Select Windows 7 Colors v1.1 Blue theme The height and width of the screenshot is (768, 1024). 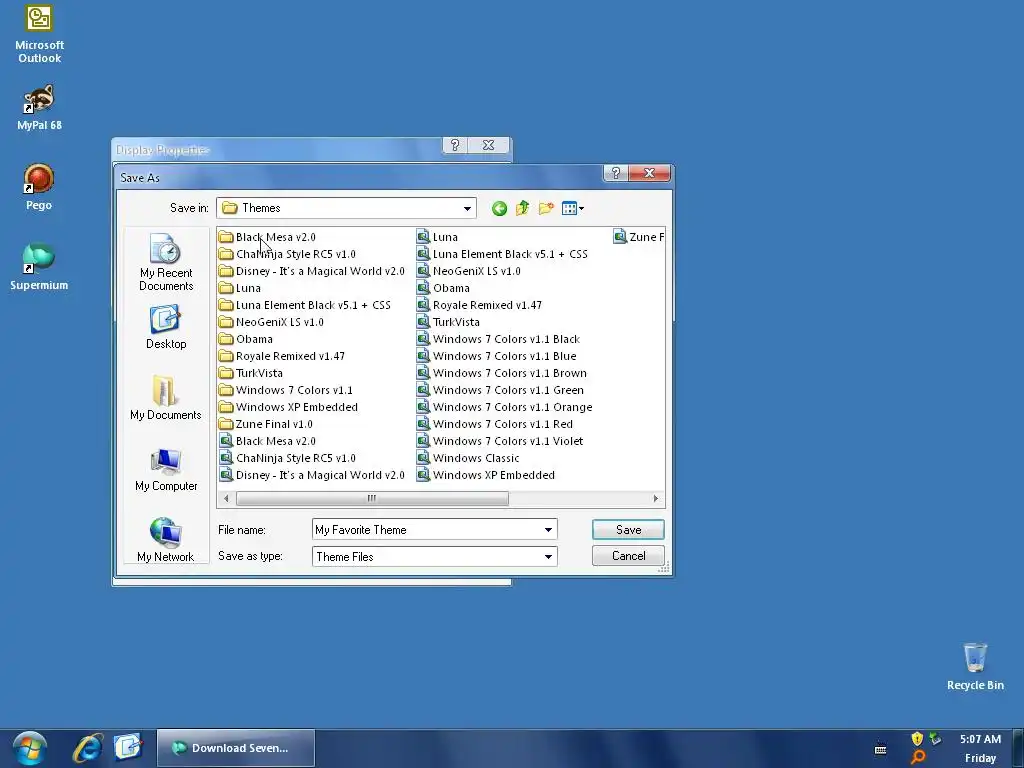pos(496,356)
